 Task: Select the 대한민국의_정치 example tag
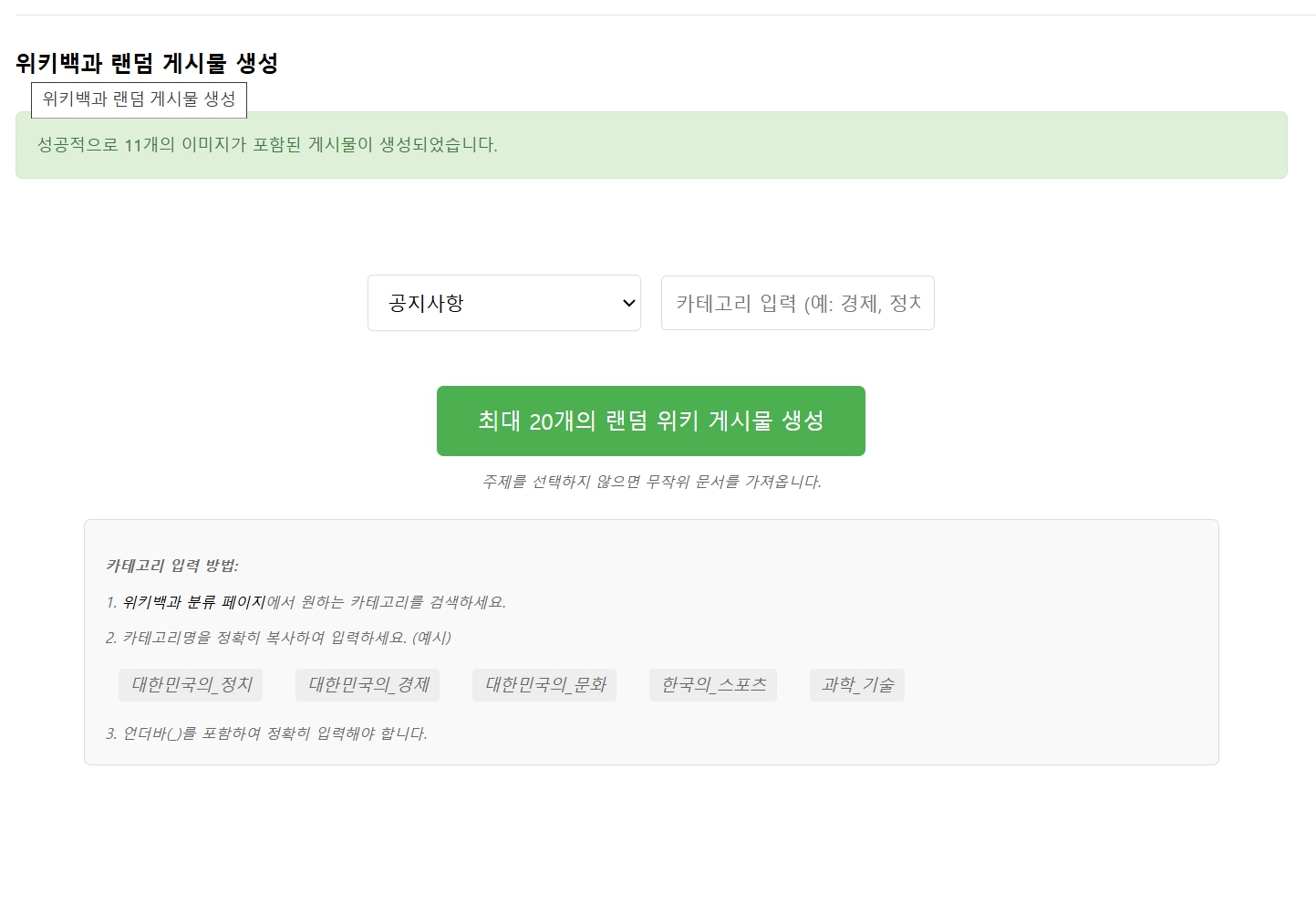tap(191, 685)
